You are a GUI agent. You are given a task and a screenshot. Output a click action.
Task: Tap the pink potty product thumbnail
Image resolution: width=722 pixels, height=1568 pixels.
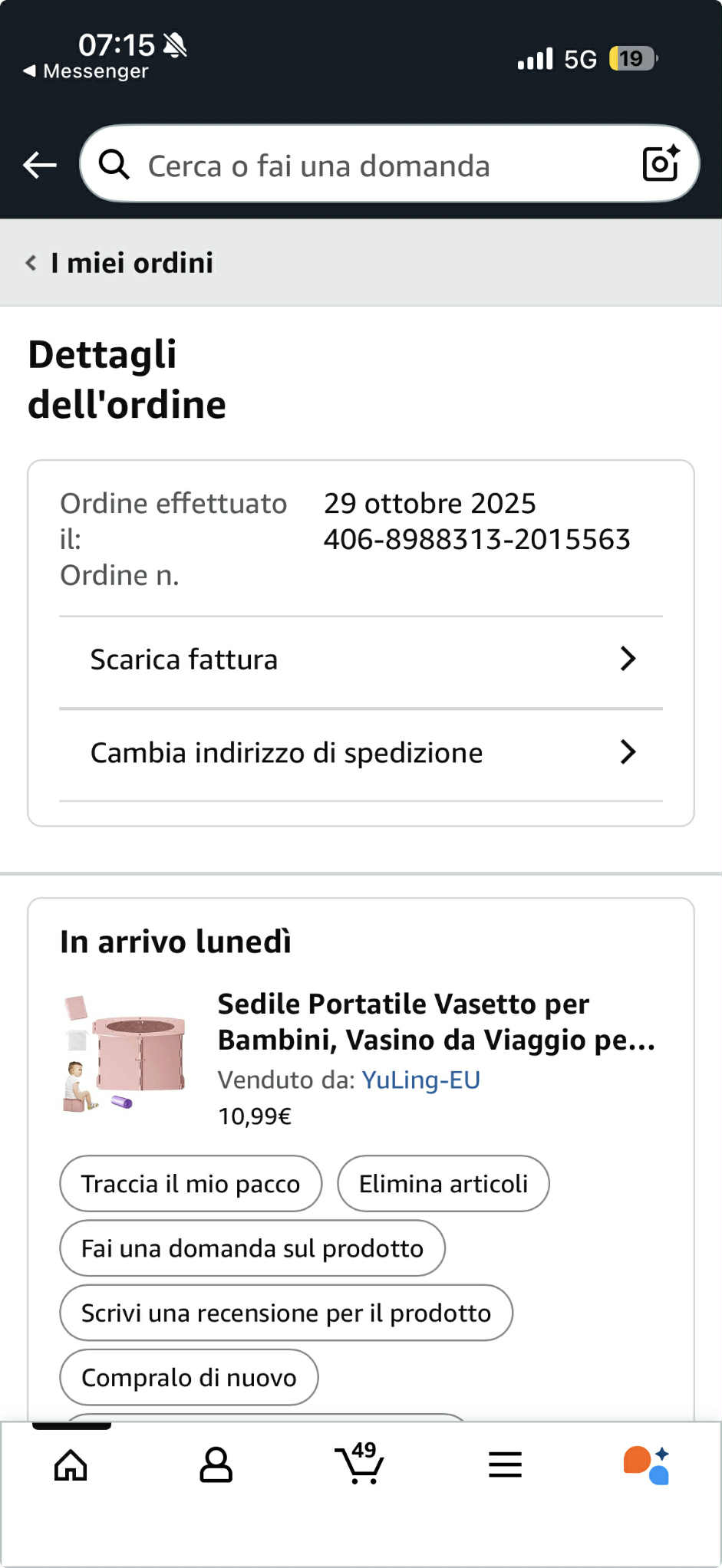click(x=124, y=1053)
